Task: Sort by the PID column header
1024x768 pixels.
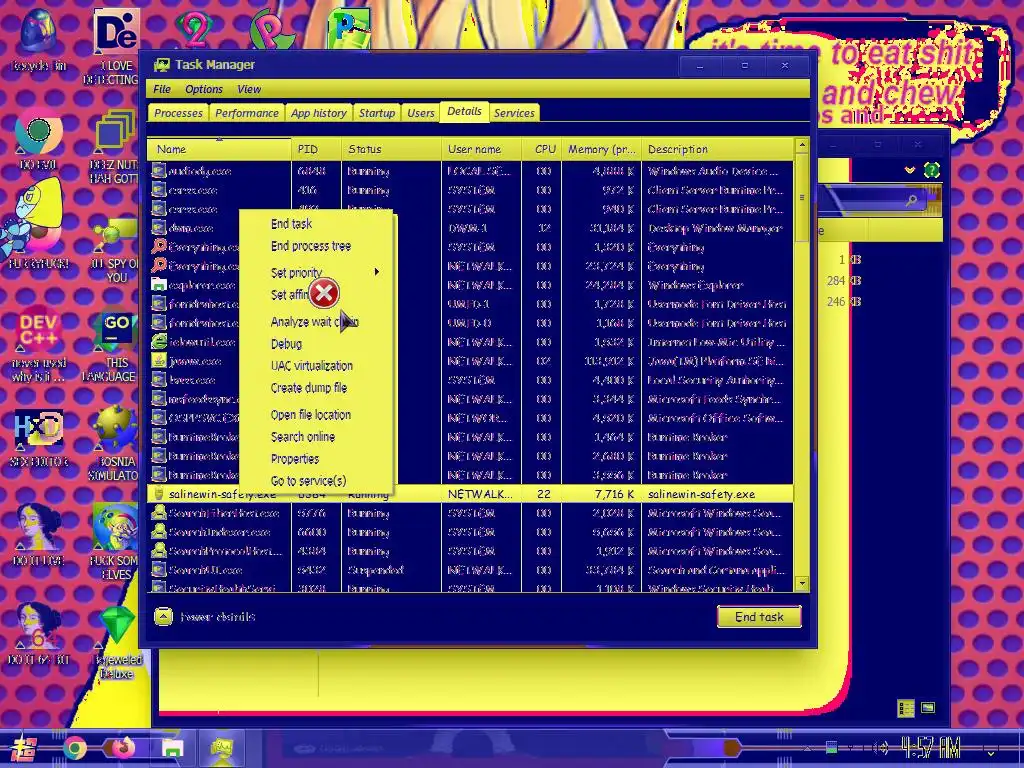Action: pos(316,150)
